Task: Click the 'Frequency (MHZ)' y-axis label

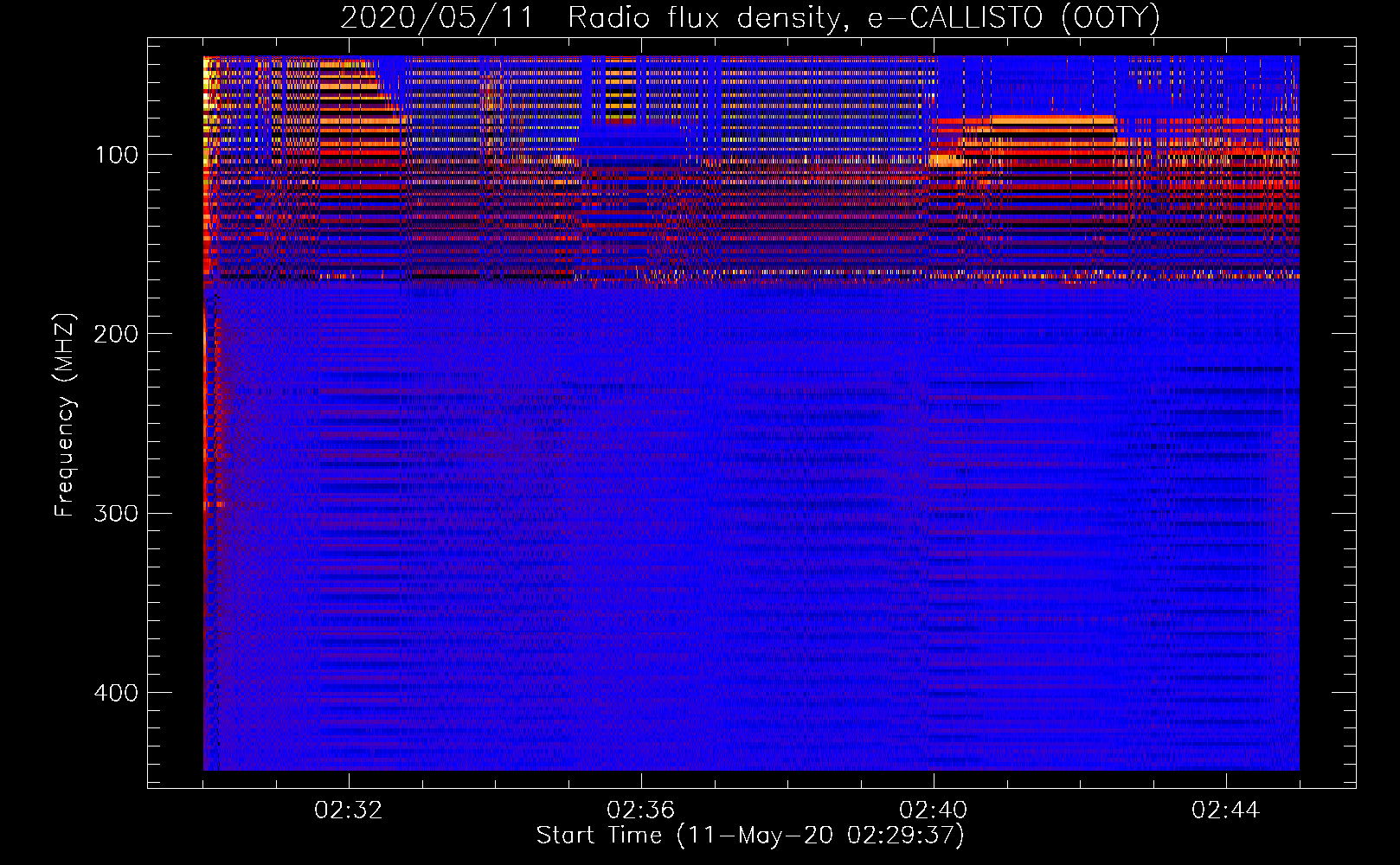Action: point(65,414)
